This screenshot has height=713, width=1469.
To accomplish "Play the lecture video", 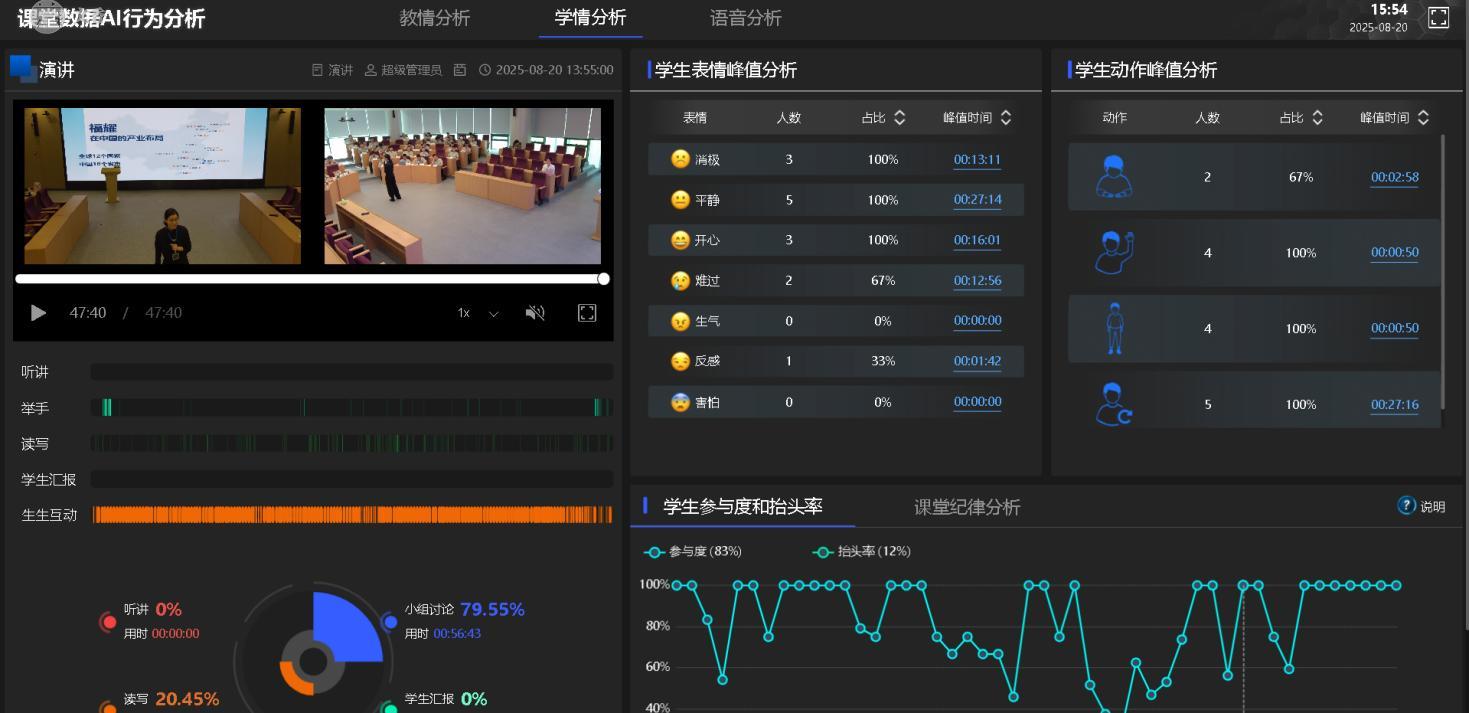I will point(38,313).
